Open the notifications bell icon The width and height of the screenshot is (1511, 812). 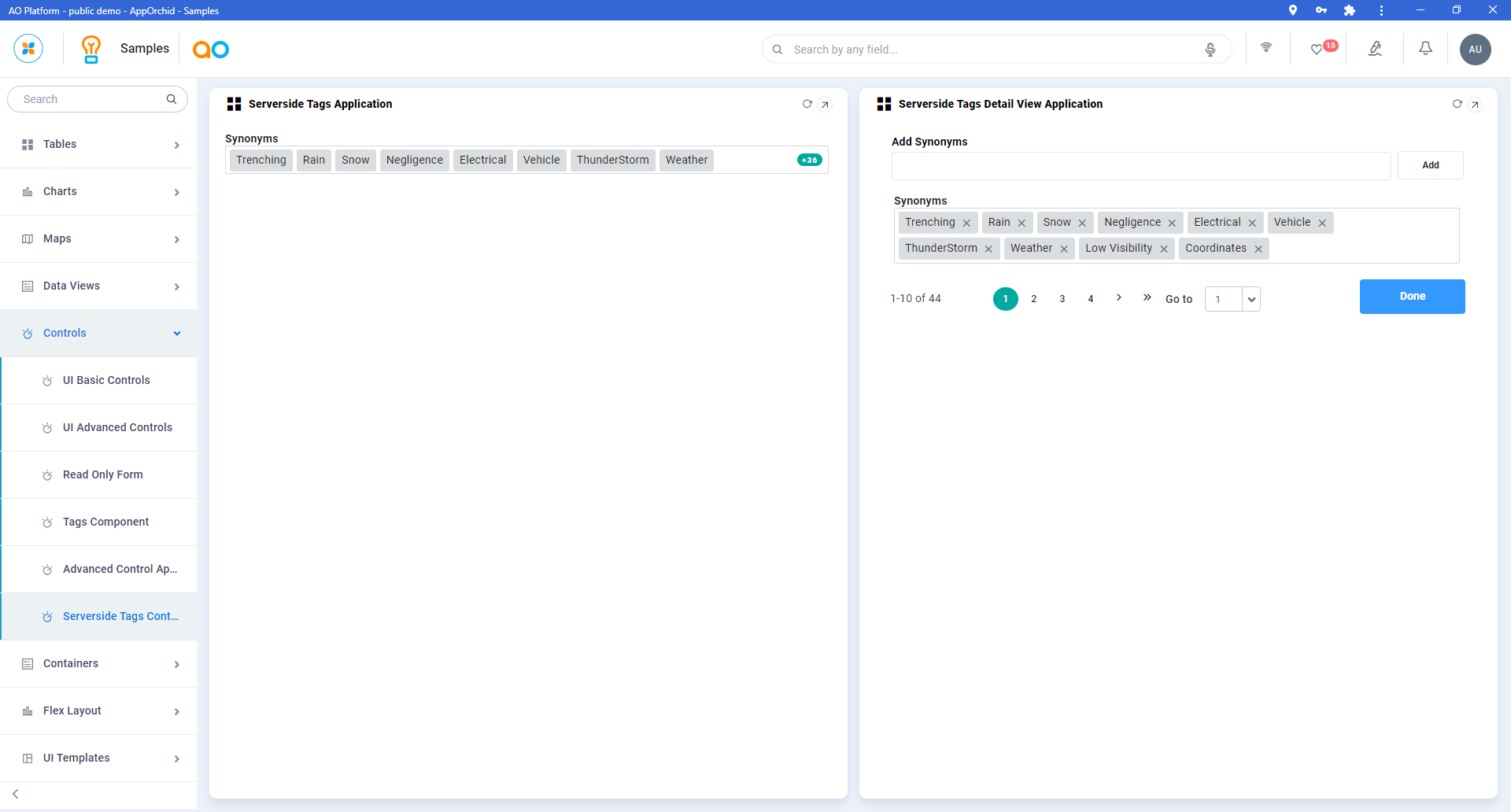point(1425,49)
